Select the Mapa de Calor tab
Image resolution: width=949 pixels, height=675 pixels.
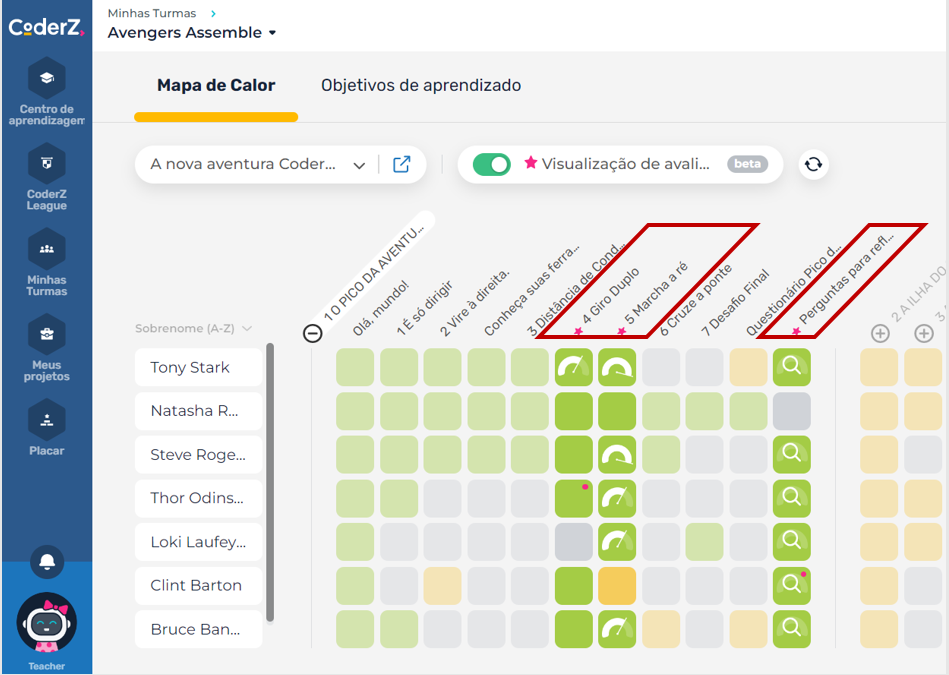216,86
